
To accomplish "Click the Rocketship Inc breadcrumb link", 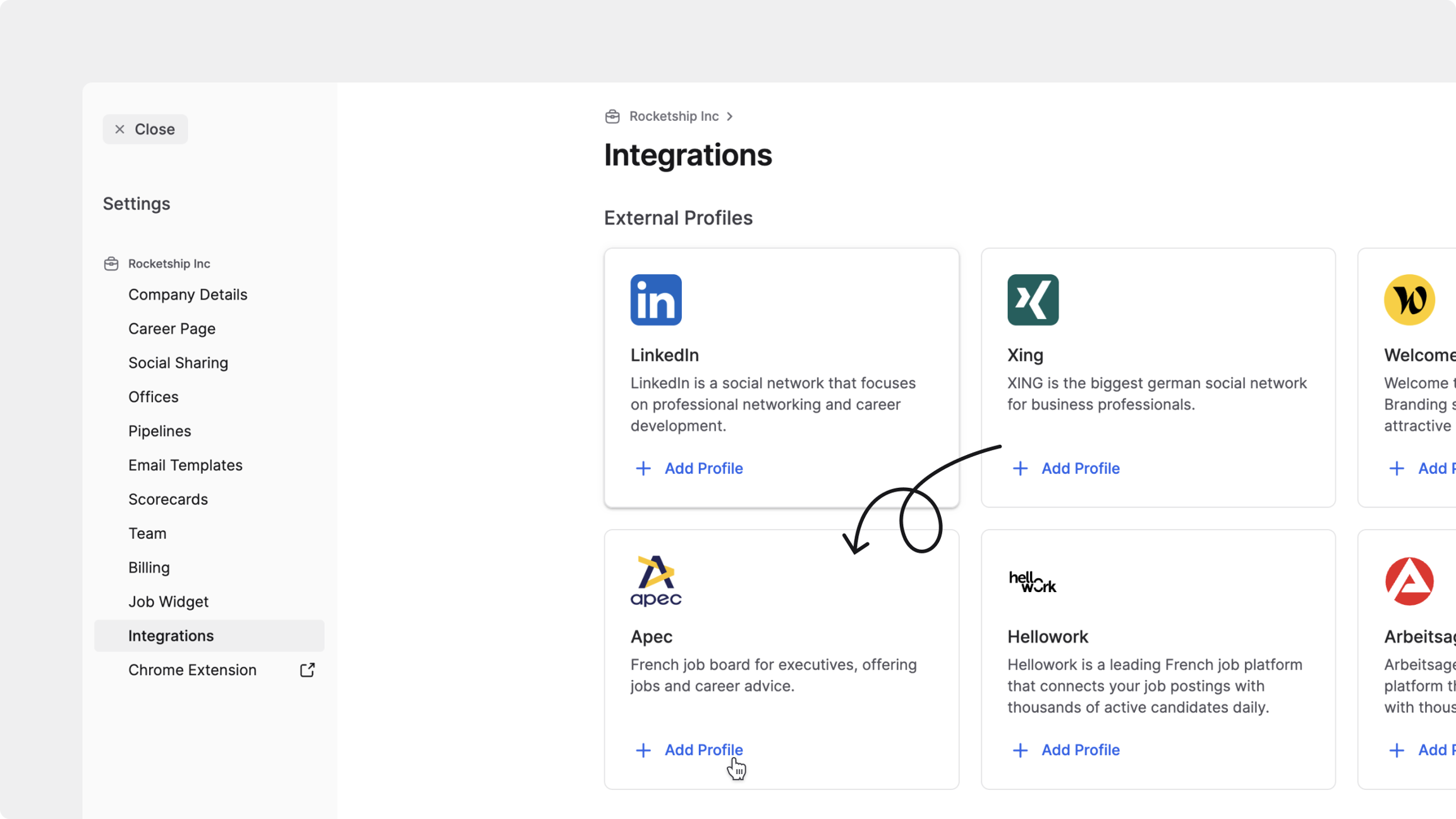I will 674,116.
